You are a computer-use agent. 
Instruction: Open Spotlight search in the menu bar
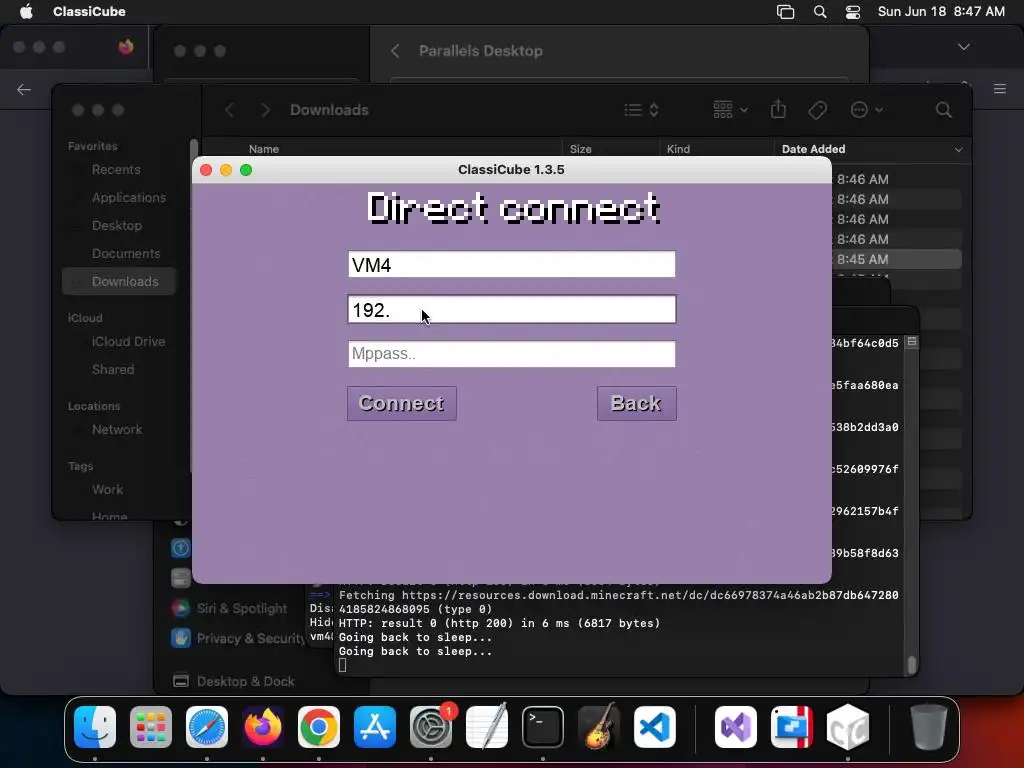pyautogui.click(x=820, y=12)
